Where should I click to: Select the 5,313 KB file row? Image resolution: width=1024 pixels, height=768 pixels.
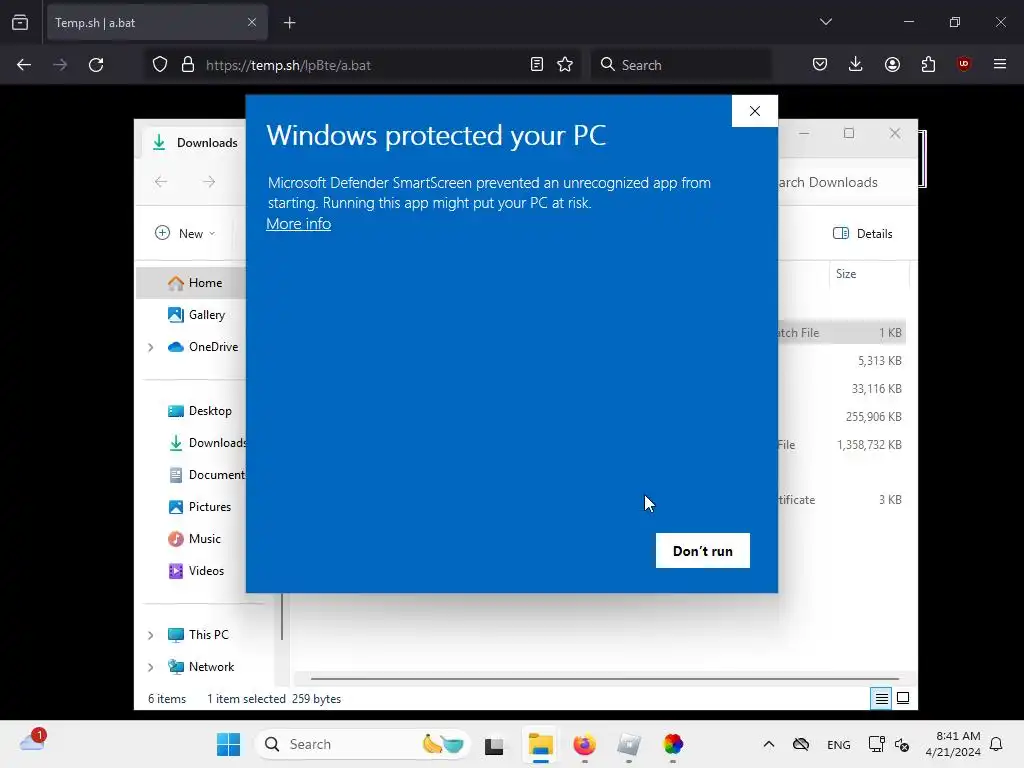(841, 360)
